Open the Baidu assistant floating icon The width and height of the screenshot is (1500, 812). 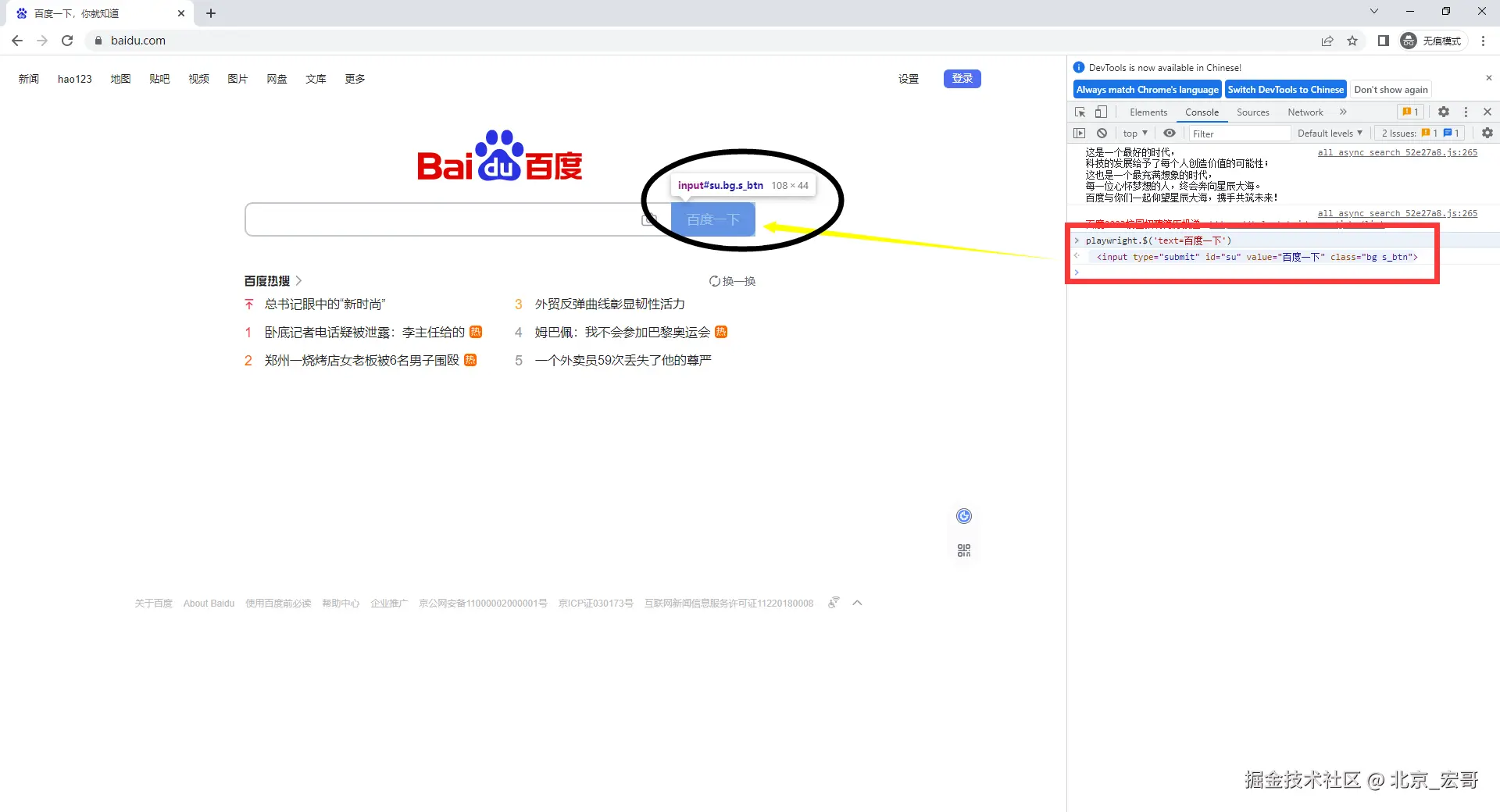[964, 516]
